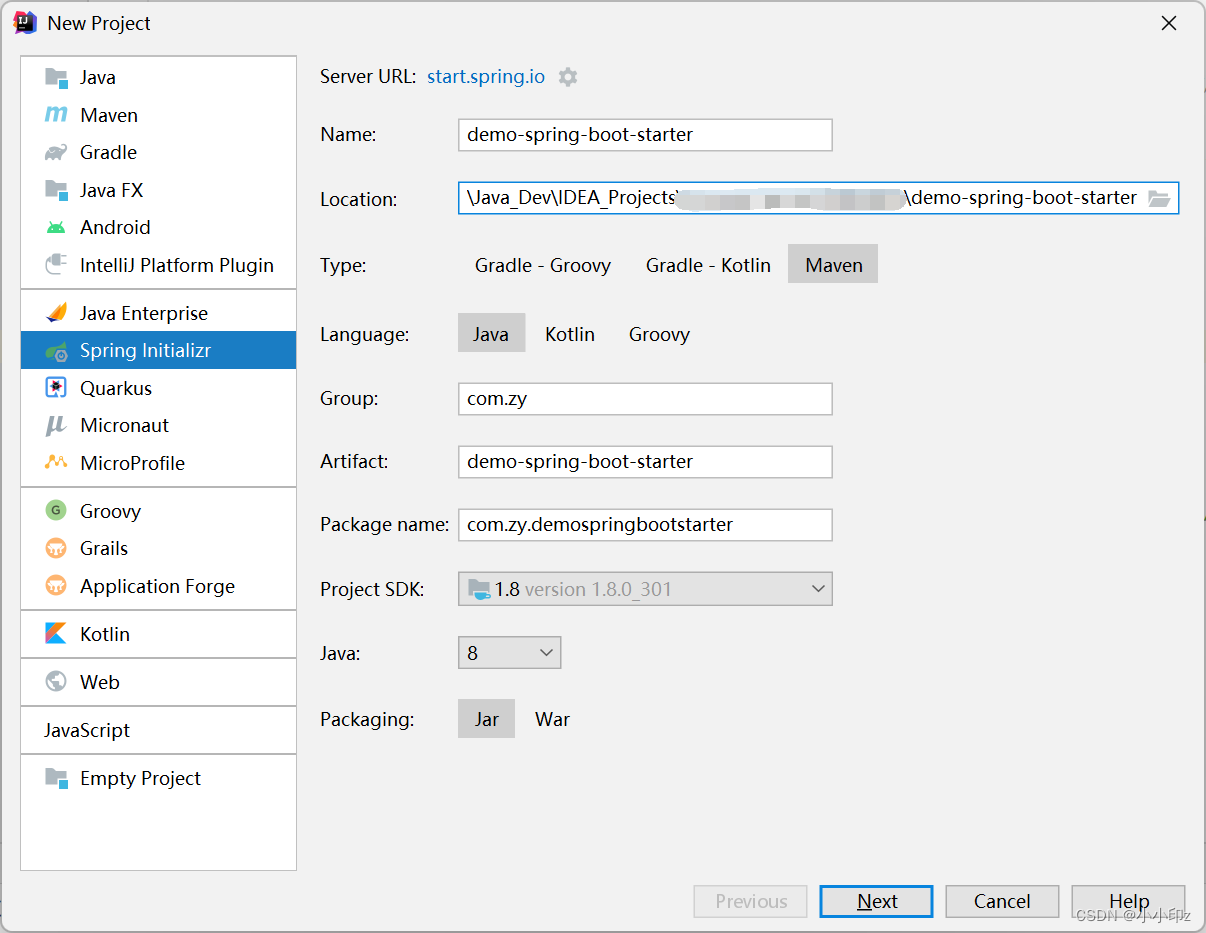
Task: Select MicroProfile list entry
Action: click(158, 463)
